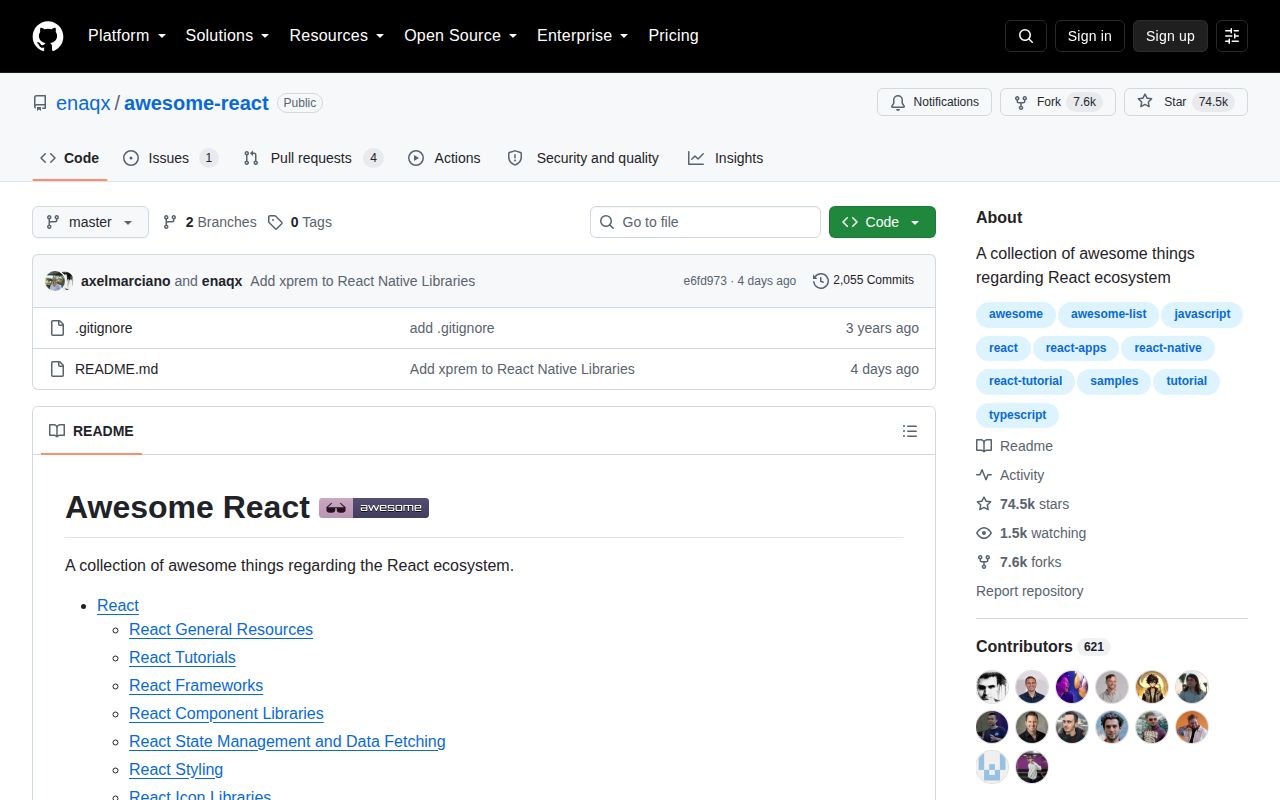
Task: Click the Notifications bell button
Action: [x=934, y=102]
